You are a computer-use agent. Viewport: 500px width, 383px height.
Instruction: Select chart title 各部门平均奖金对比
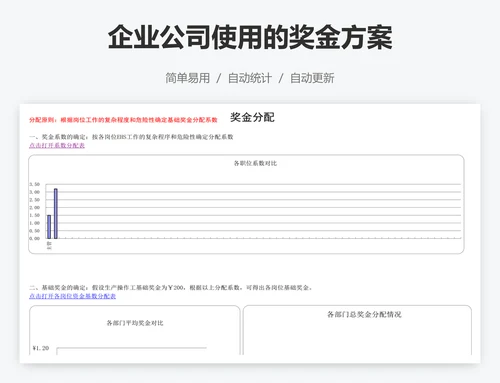(x=135, y=323)
